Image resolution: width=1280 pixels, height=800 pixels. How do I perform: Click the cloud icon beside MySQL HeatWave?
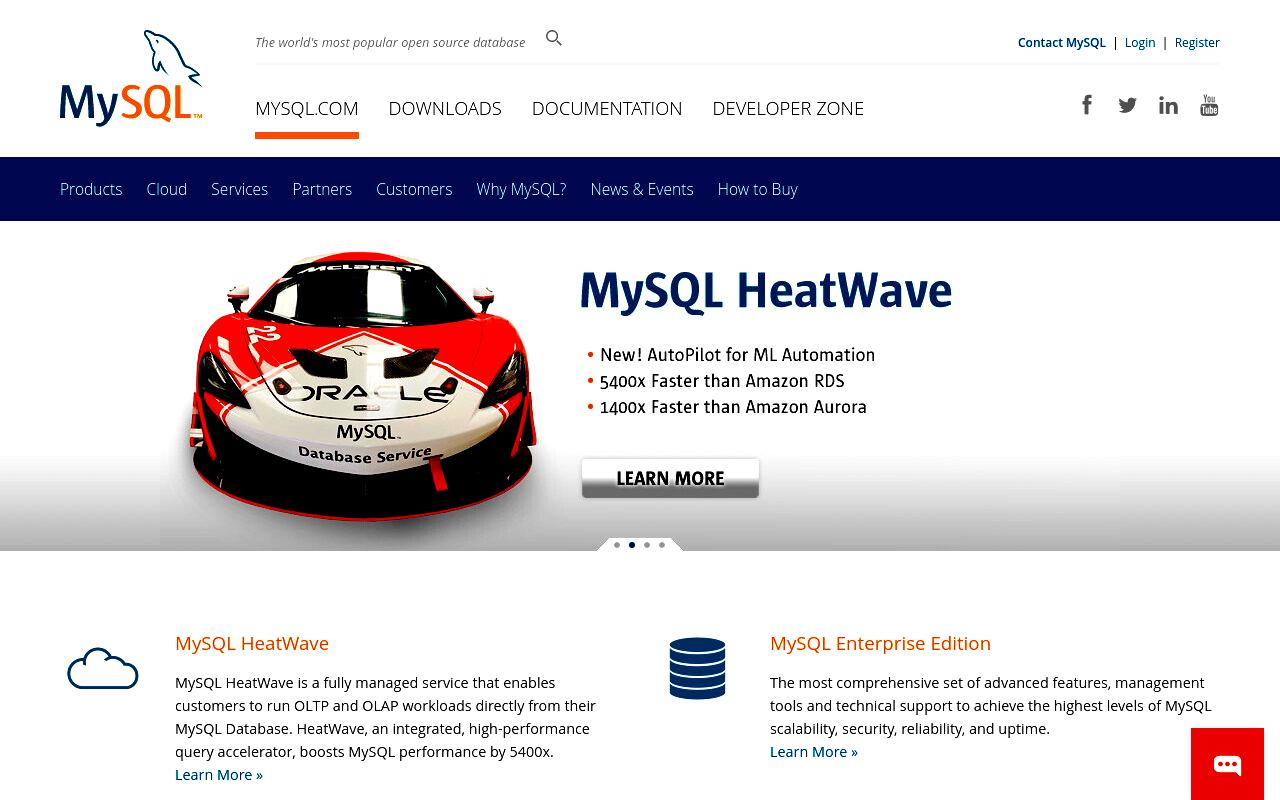coord(103,669)
